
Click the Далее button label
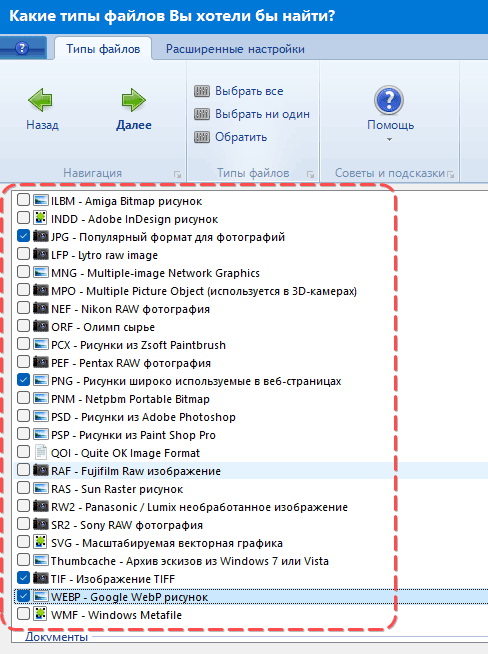click(134, 125)
